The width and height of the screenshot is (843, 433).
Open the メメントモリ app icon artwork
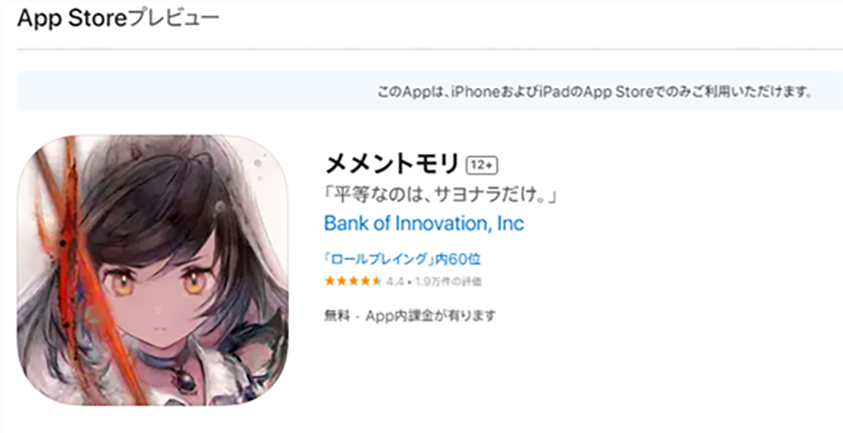[153, 270]
